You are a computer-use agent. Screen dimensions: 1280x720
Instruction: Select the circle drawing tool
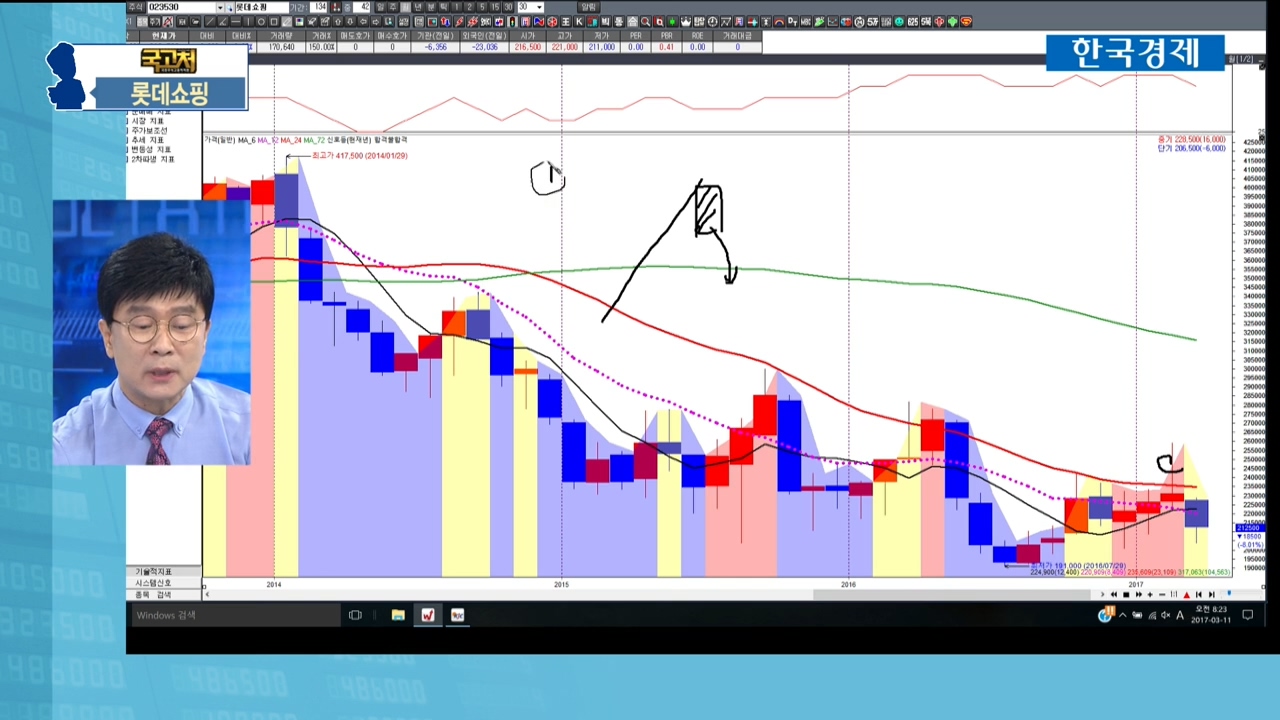point(262,22)
